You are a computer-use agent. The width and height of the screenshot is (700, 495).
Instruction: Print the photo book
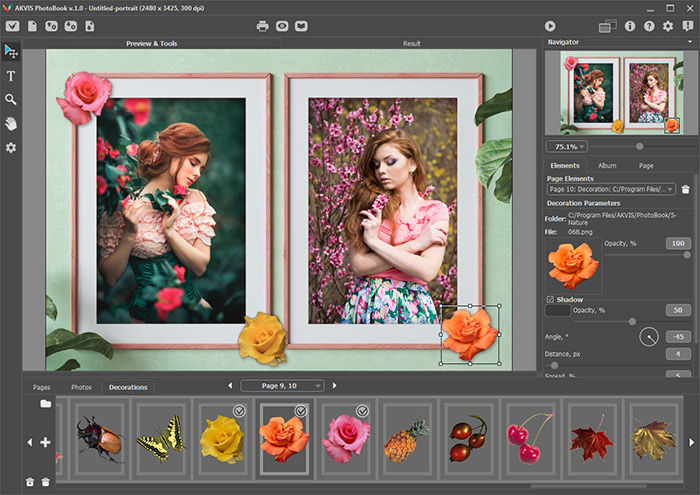click(262, 26)
